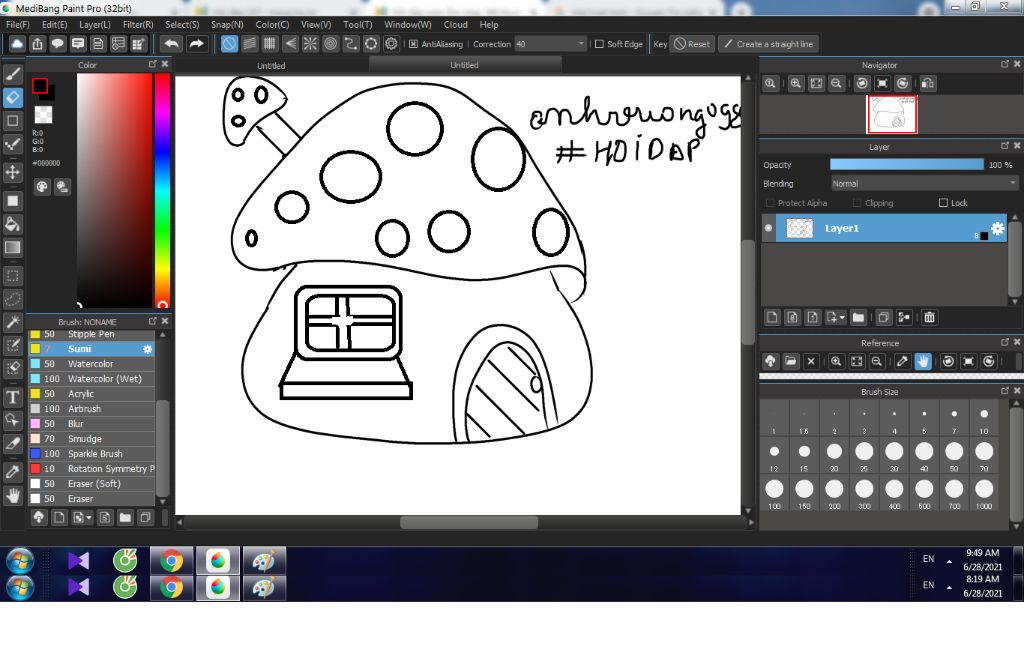Click Navigator canvas thumbnail
The width and height of the screenshot is (1024, 661).
coord(891,114)
